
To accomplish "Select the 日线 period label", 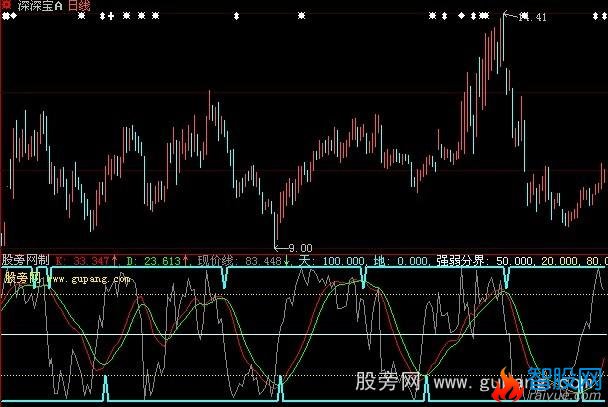I will pyautogui.click(x=79, y=5).
